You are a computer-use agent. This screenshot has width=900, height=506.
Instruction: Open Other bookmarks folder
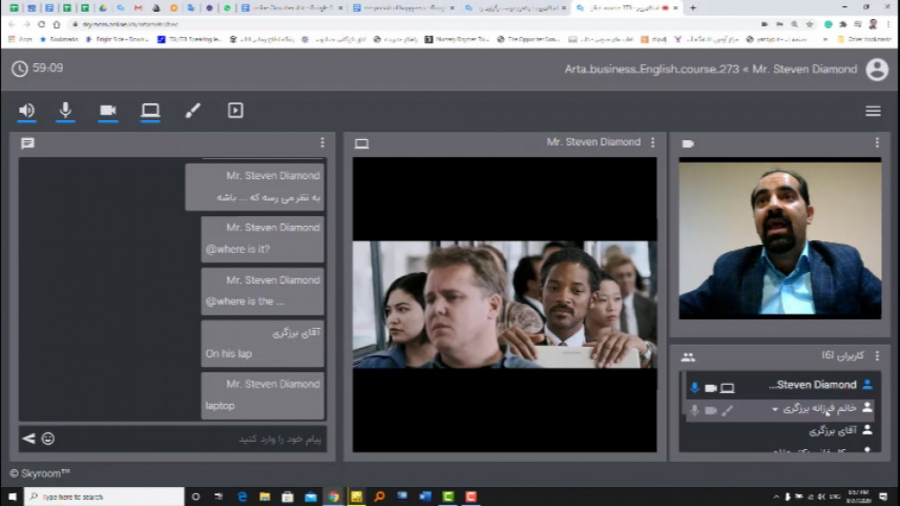click(865, 40)
